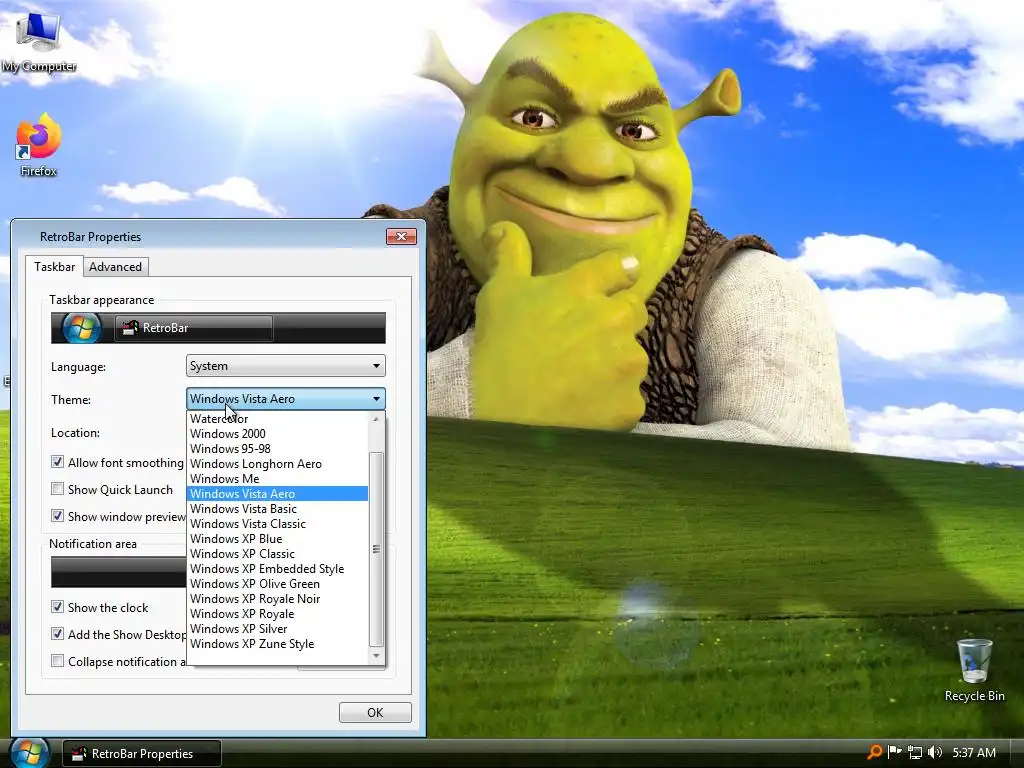
Task: Click theme list scrollbar up arrow
Action: pos(376,419)
